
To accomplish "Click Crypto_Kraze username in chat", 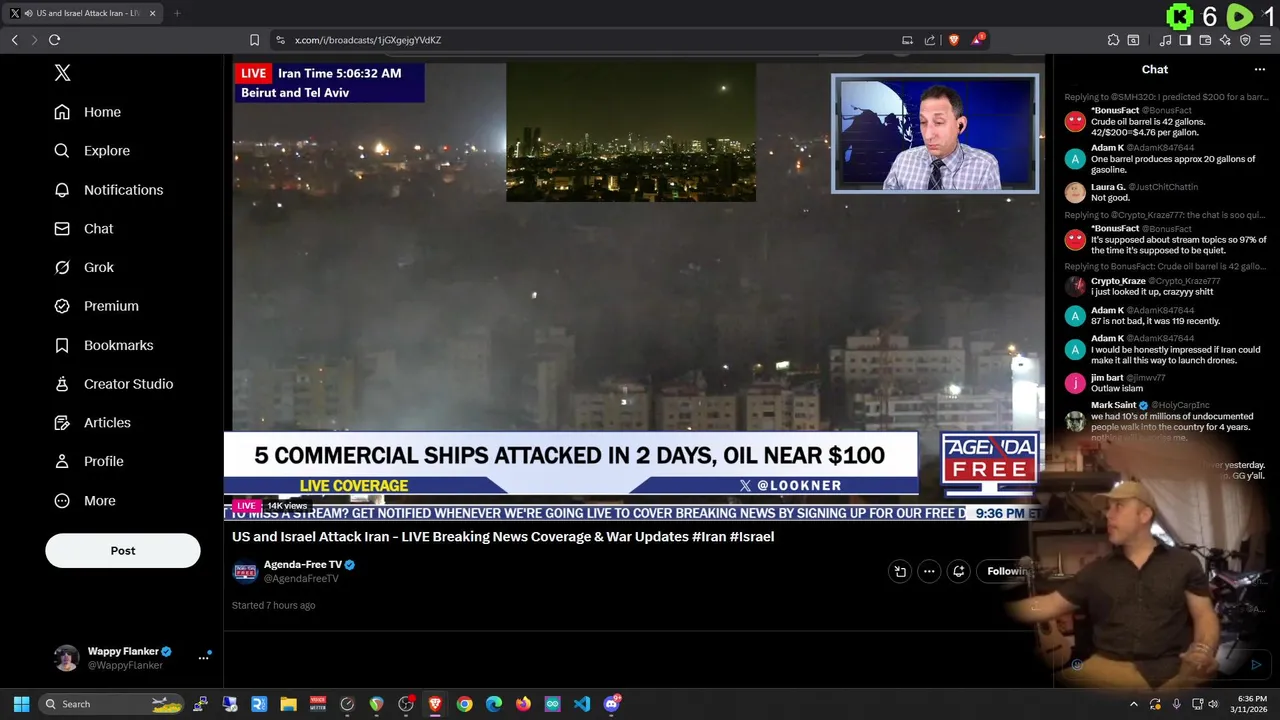I will pos(1118,282).
